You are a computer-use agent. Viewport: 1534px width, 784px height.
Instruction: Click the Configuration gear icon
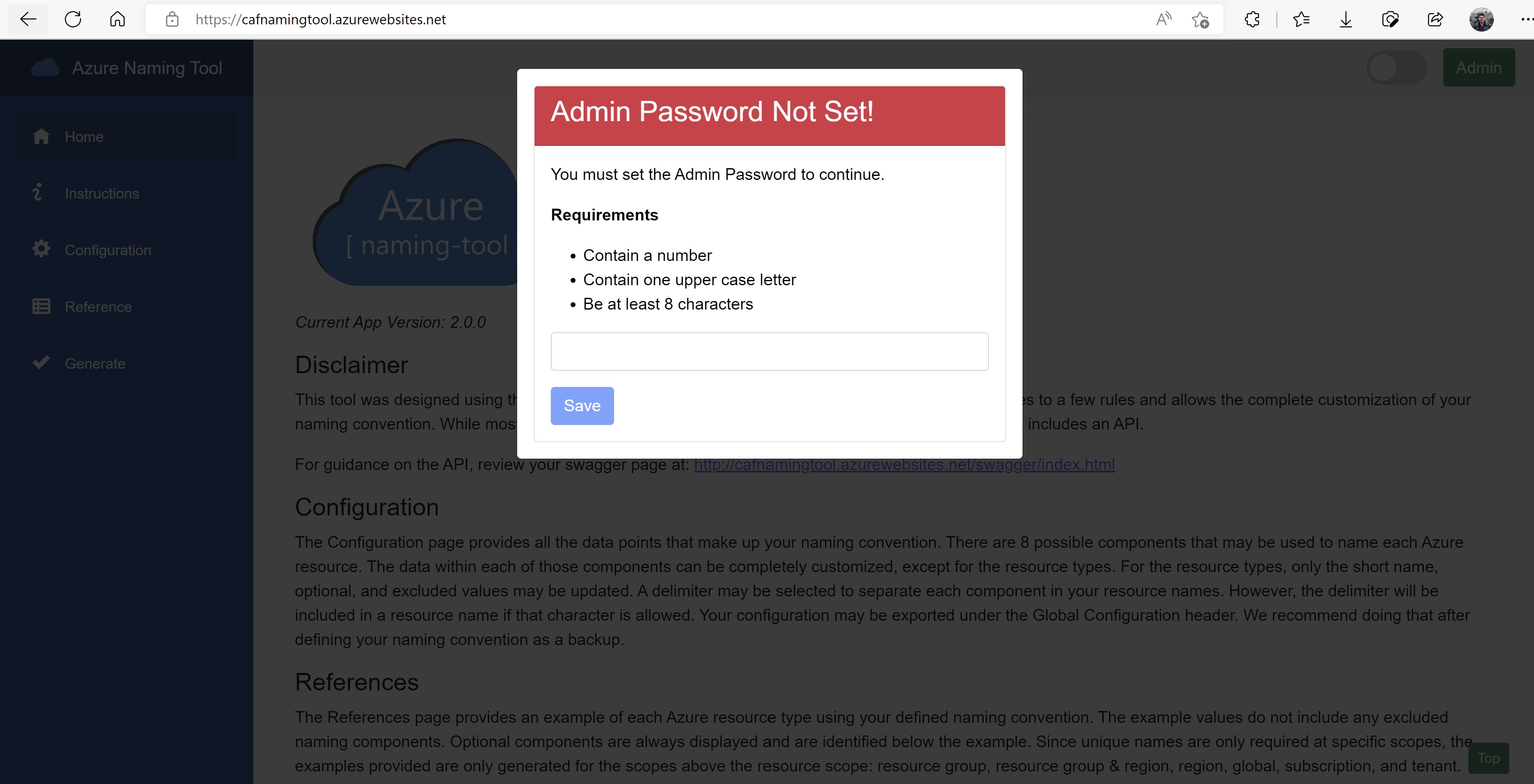tap(41, 249)
